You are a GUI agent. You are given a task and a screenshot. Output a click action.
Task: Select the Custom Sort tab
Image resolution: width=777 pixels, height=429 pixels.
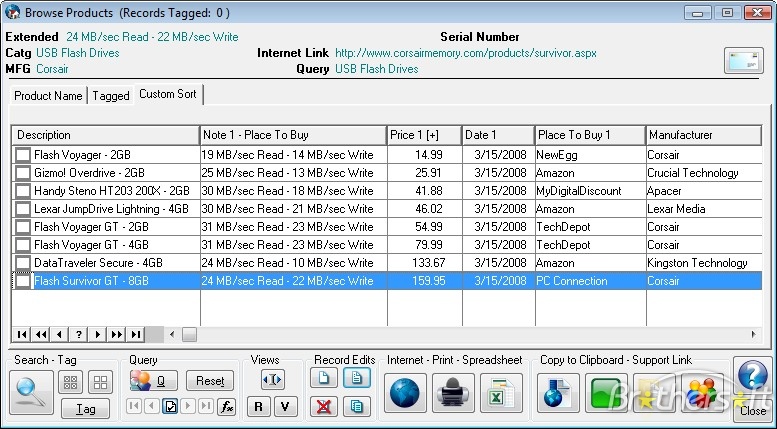click(167, 94)
